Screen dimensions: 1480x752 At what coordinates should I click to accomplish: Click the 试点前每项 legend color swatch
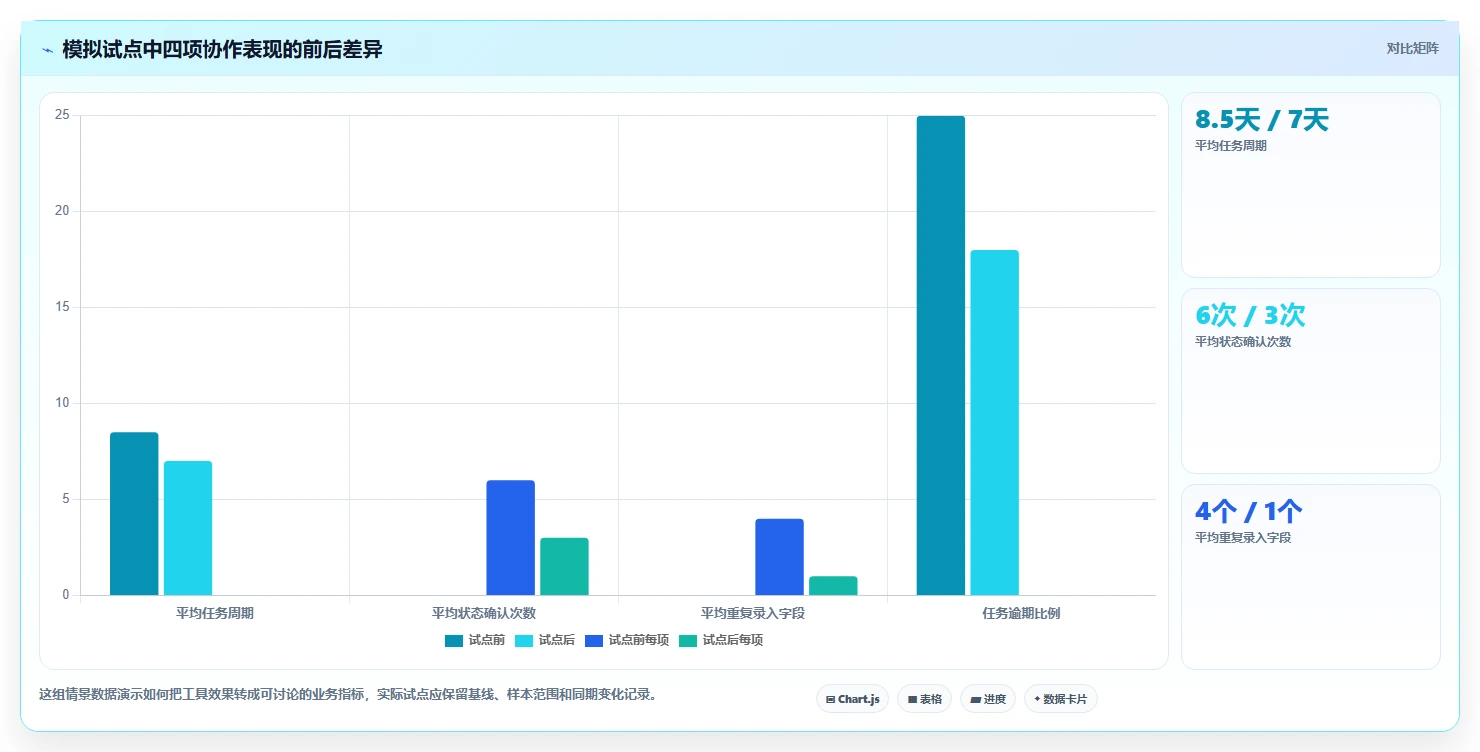pos(594,640)
